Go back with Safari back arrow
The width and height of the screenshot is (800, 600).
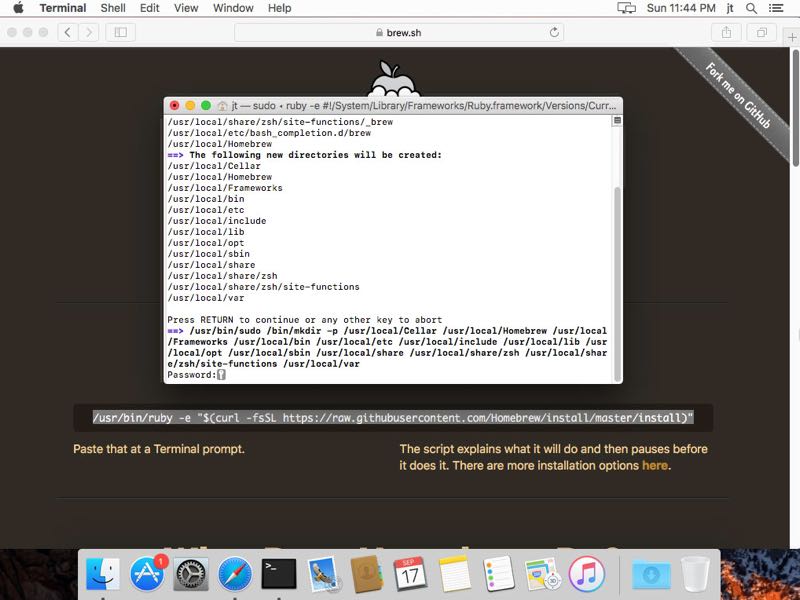pyautogui.click(x=67, y=33)
